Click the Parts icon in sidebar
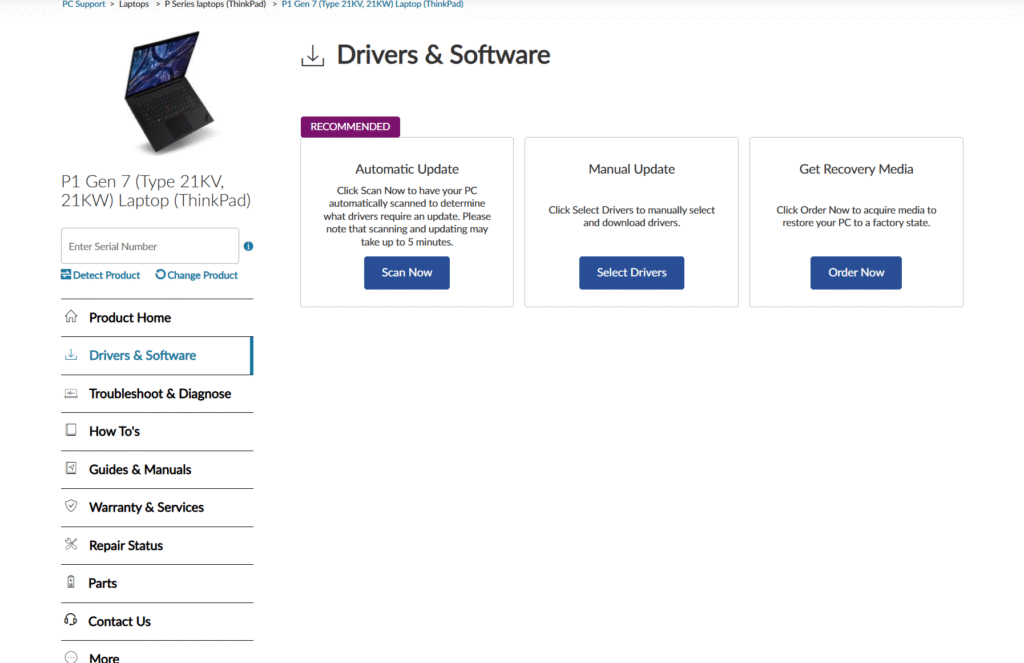 [71, 583]
